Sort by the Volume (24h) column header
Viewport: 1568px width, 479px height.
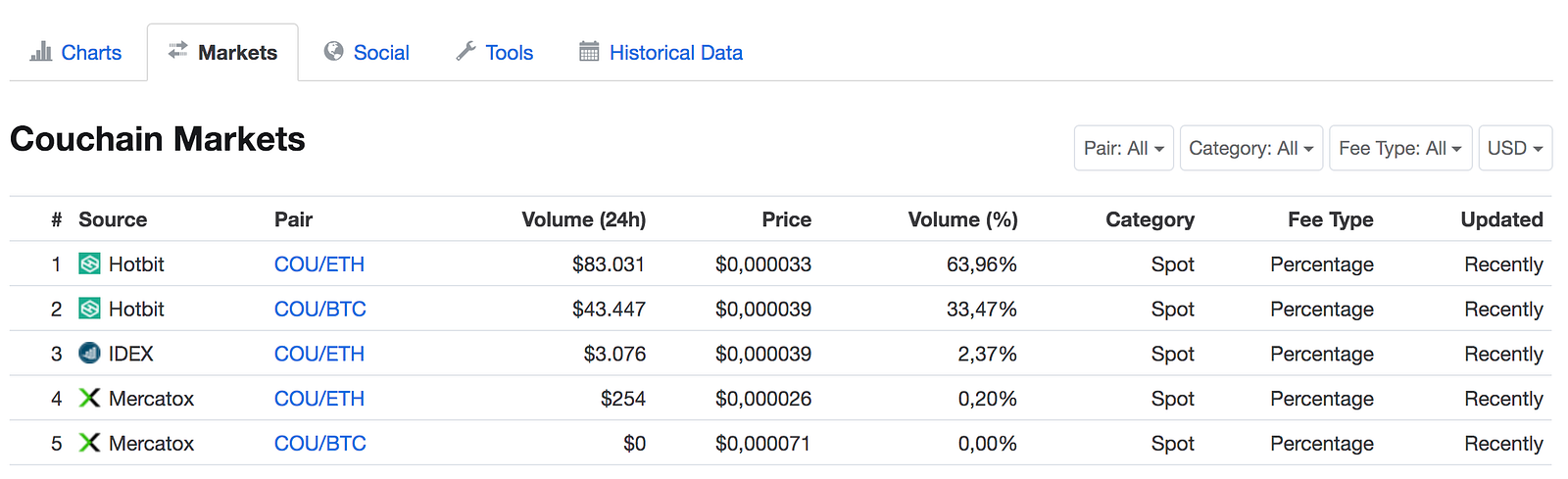(x=583, y=219)
